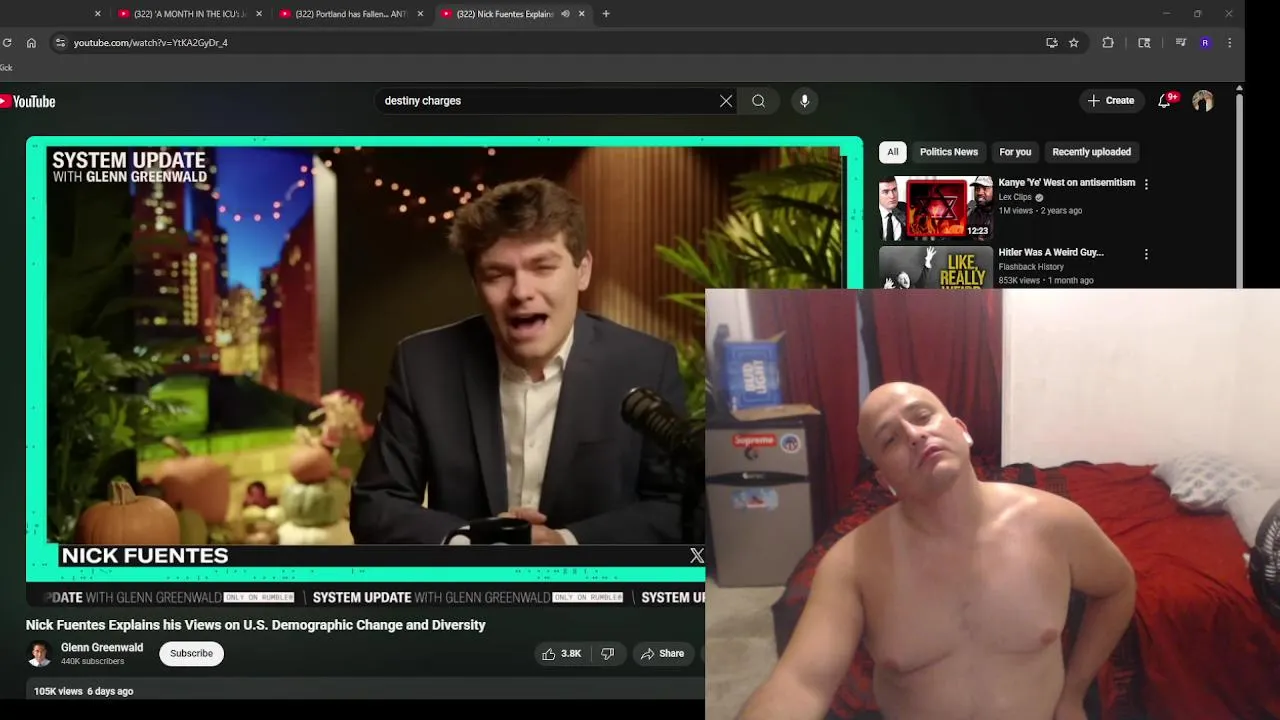
Task: Open YouTube account avatar menu
Action: click(x=1203, y=101)
